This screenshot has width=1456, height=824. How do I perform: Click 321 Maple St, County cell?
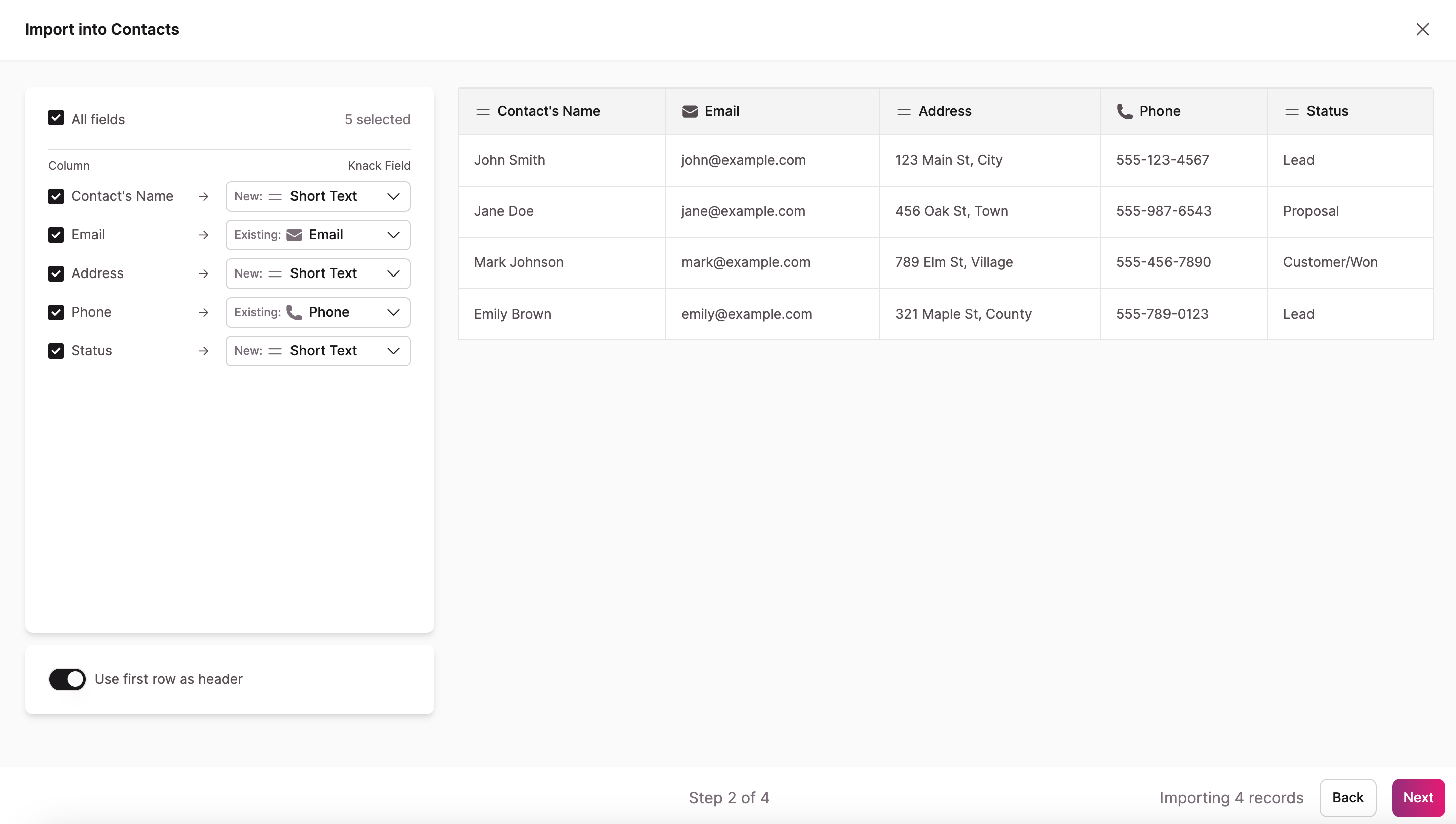(989, 314)
